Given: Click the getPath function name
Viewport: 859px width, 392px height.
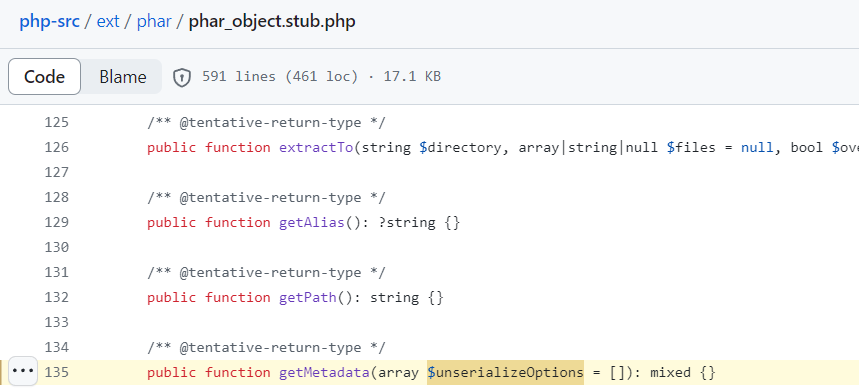Looking at the screenshot, I should 308,297.
